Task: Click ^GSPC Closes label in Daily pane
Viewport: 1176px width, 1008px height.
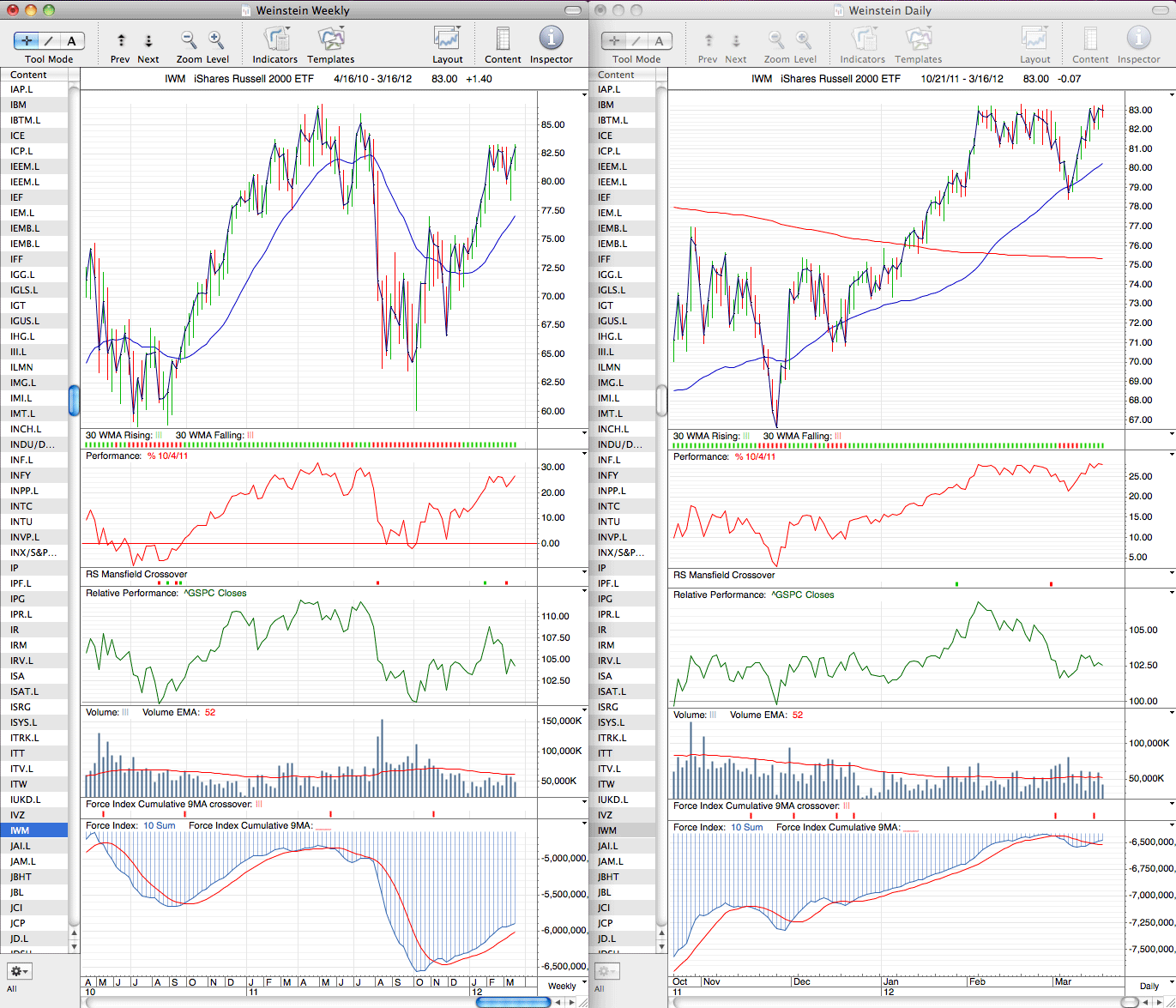Action: coord(802,595)
